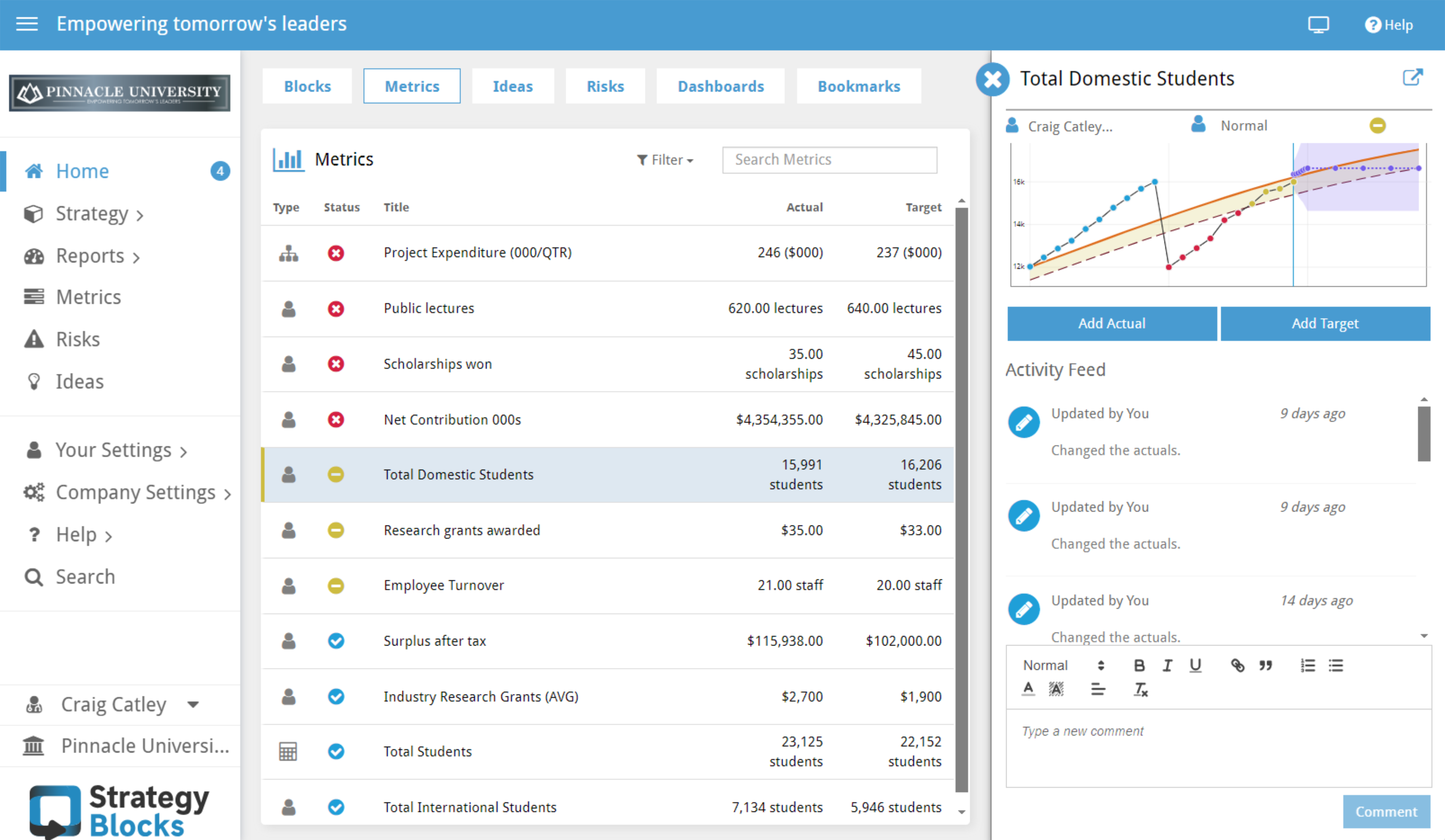Toggle italic in comment editor

tap(1167, 665)
